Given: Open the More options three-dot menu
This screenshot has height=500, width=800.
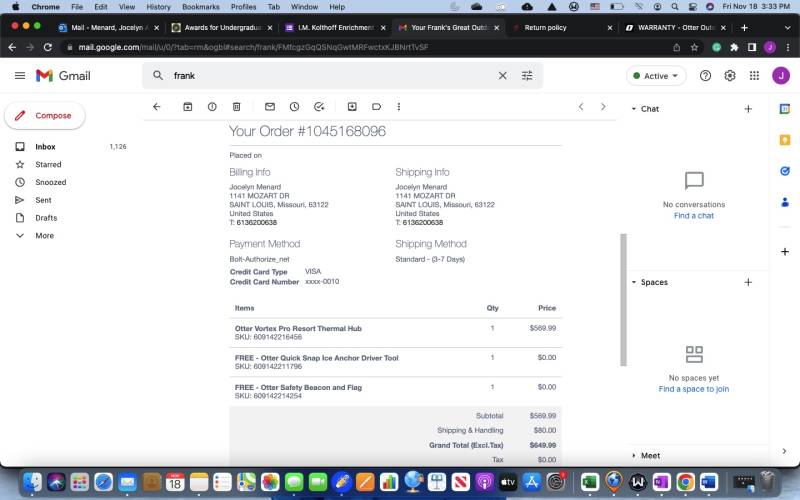Looking at the screenshot, I should (x=399, y=107).
